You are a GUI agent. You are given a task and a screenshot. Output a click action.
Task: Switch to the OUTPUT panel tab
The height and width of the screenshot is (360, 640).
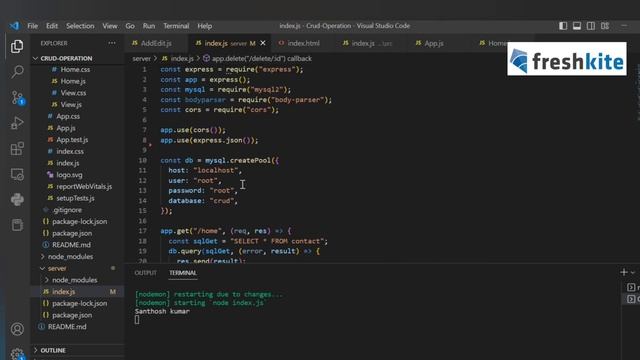point(145,273)
